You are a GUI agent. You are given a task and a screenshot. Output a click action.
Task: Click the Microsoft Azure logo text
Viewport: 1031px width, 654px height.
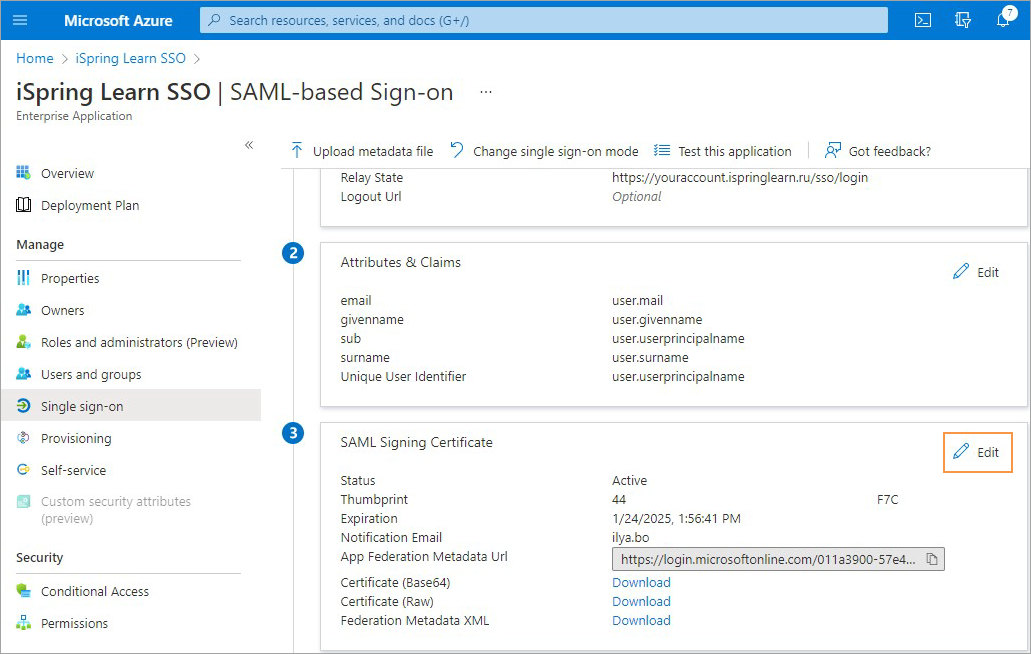point(118,20)
